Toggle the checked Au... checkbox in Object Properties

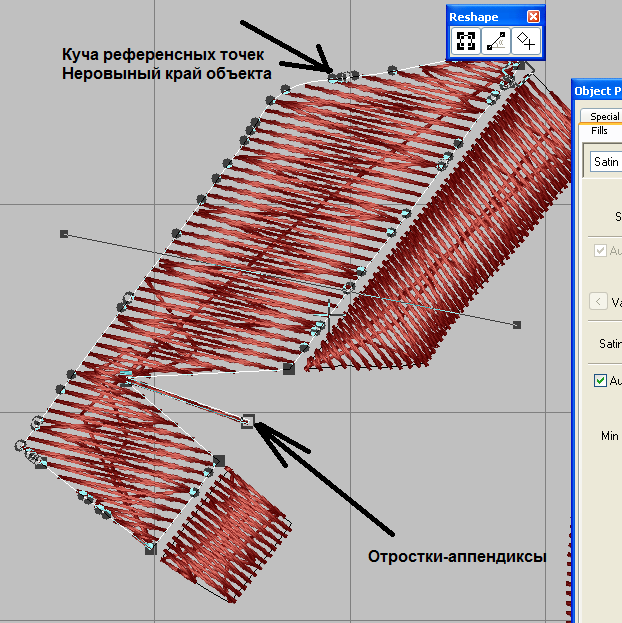(x=600, y=381)
